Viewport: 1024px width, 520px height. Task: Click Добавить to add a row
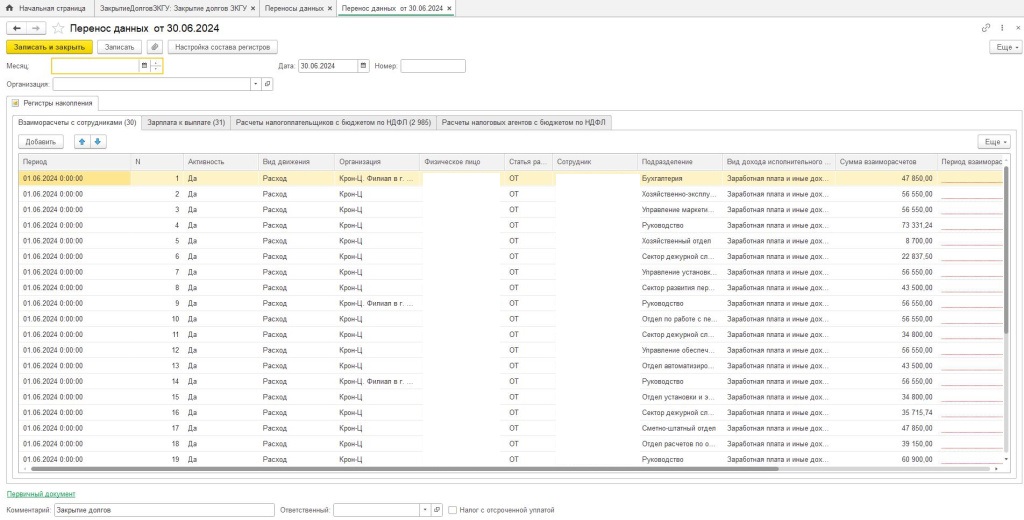coord(40,142)
